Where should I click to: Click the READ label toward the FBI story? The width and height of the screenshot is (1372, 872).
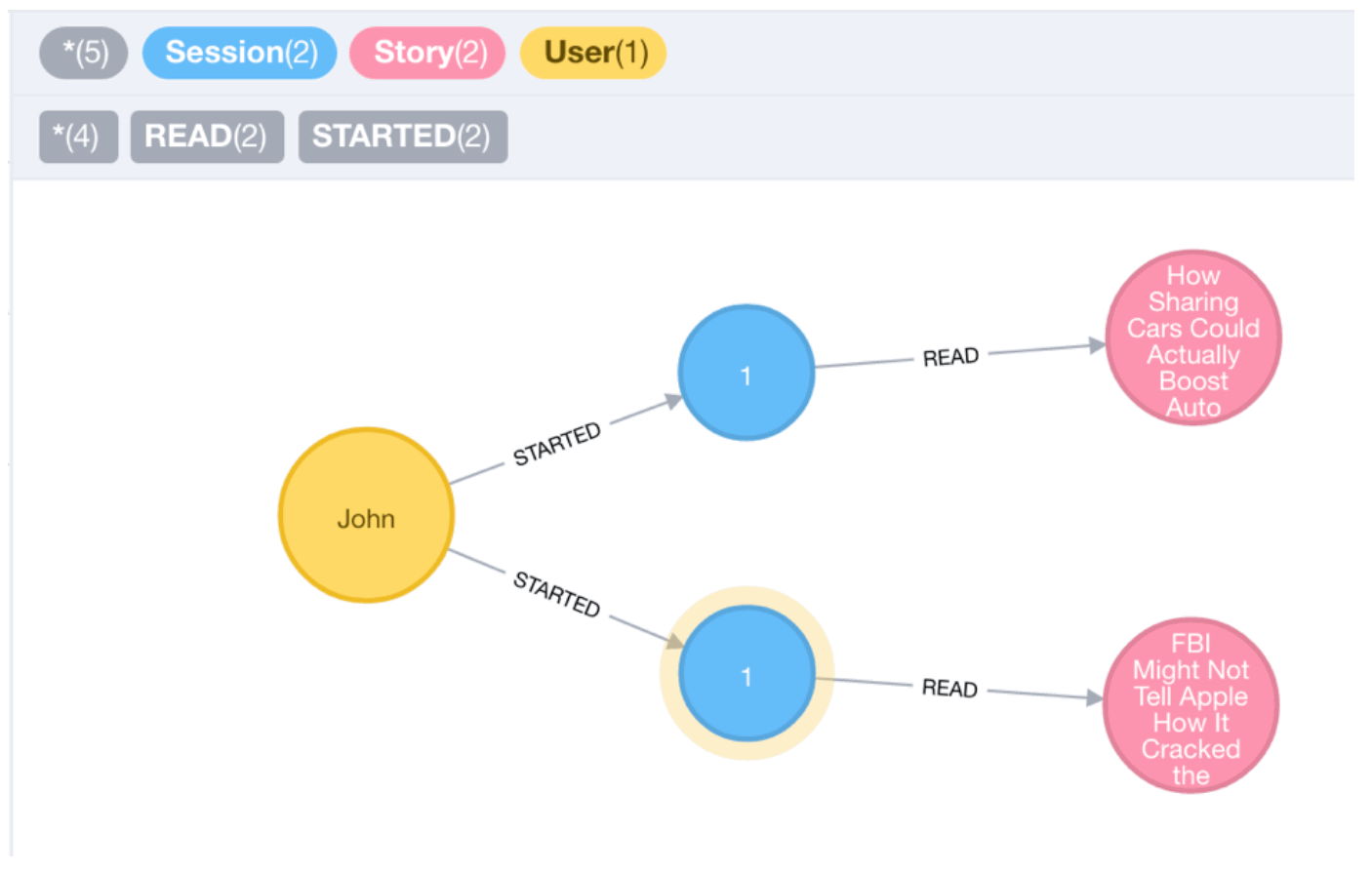(949, 688)
